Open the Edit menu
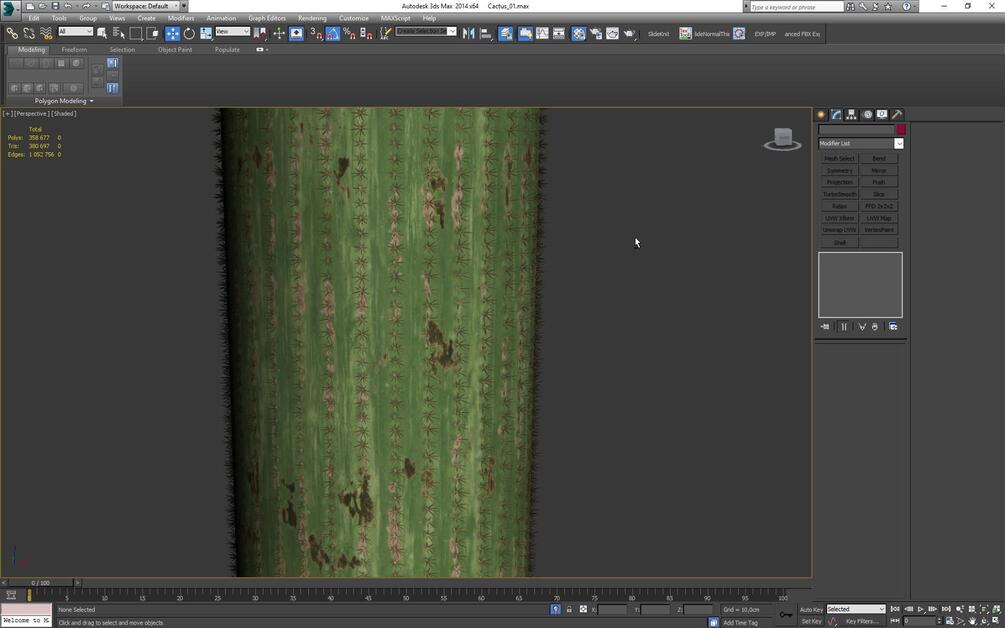1005x628 pixels. click(34, 18)
